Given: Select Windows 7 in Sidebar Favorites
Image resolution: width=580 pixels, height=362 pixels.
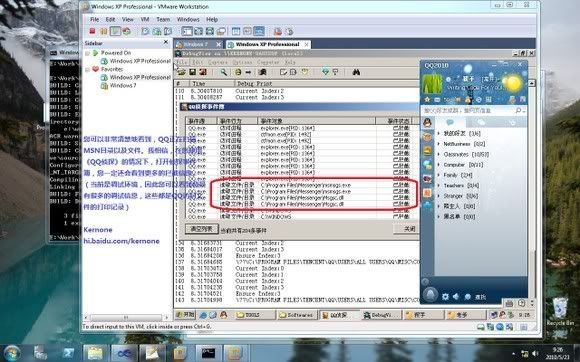Looking at the screenshot, I should coord(119,86).
